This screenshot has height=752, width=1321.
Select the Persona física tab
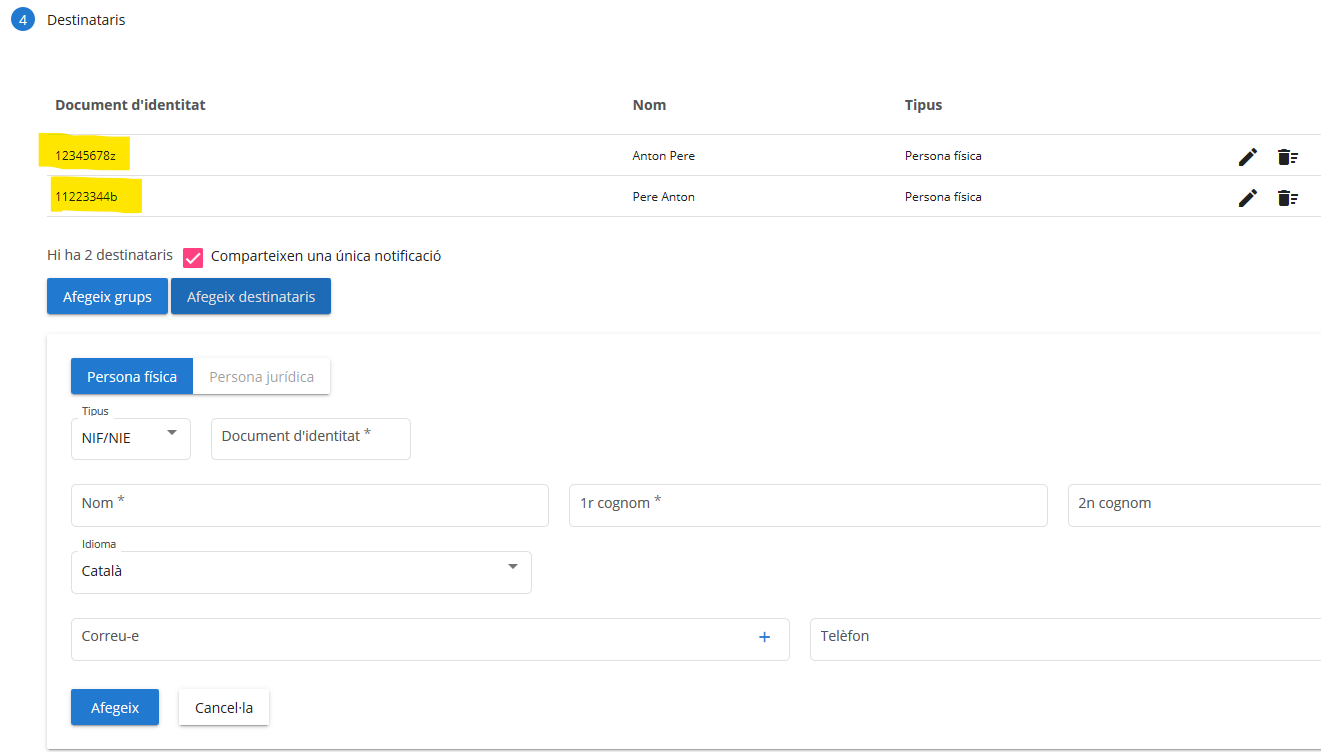[x=132, y=377]
